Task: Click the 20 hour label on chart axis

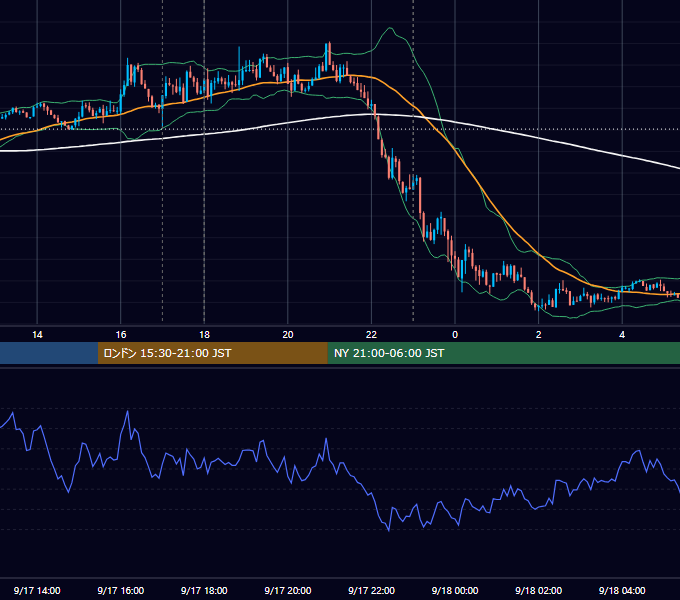Action: click(x=288, y=335)
